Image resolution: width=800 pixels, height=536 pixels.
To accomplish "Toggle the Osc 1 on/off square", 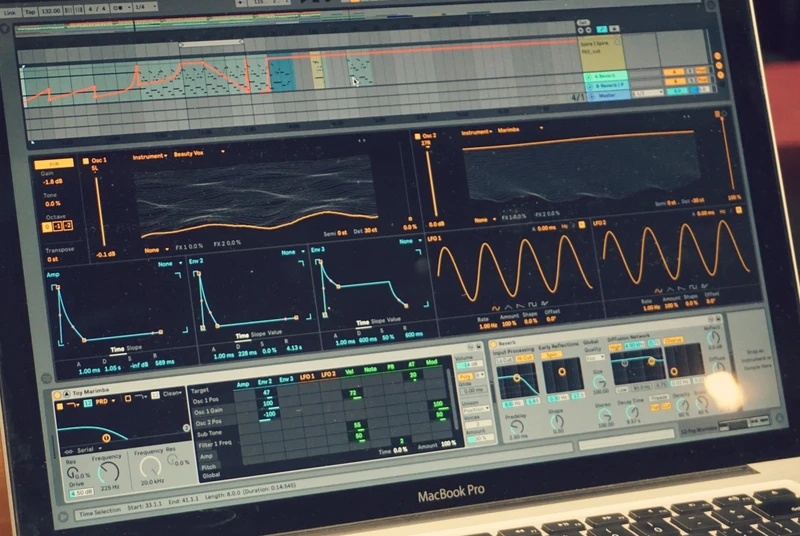I will pos(86,161).
